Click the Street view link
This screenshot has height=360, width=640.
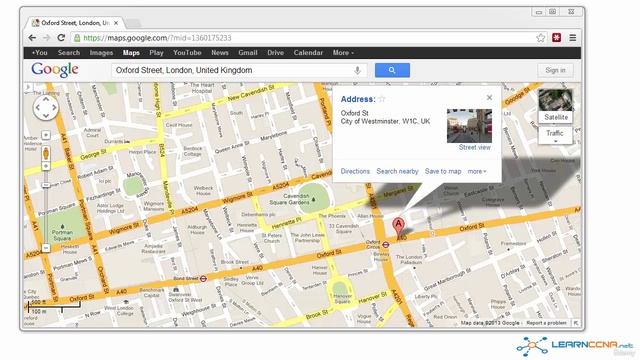coord(474,147)
